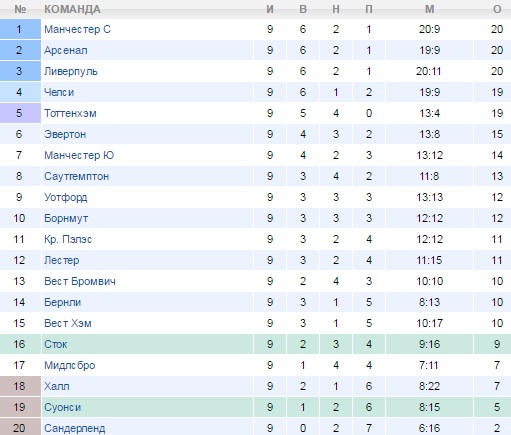Screen dimensions: 511x435
Task: Click the М goals column header
Action: click(430, 9)
